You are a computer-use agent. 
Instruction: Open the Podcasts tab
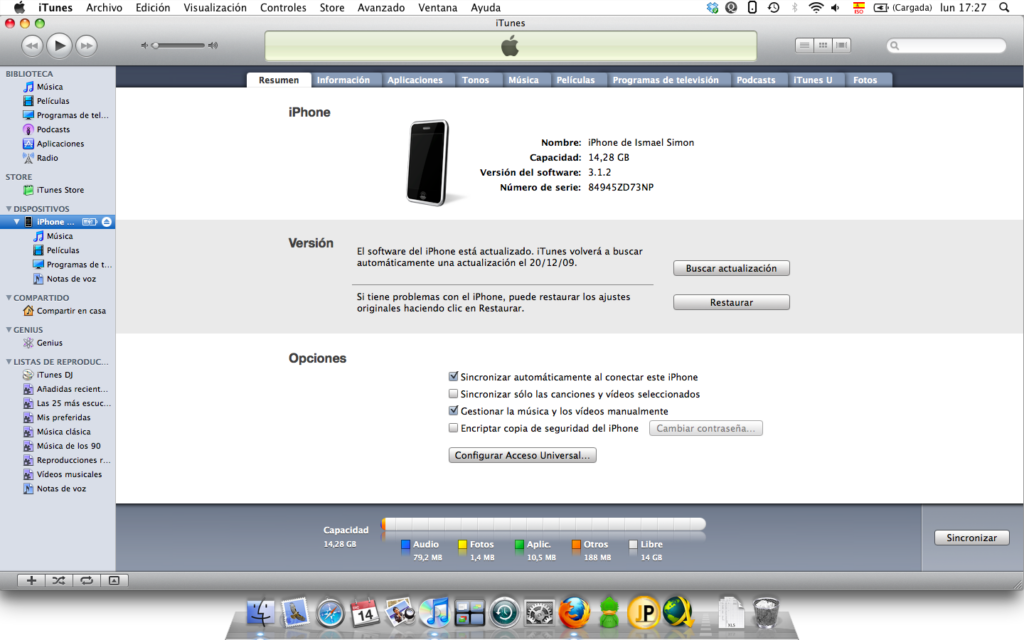(x=756, y=80)
